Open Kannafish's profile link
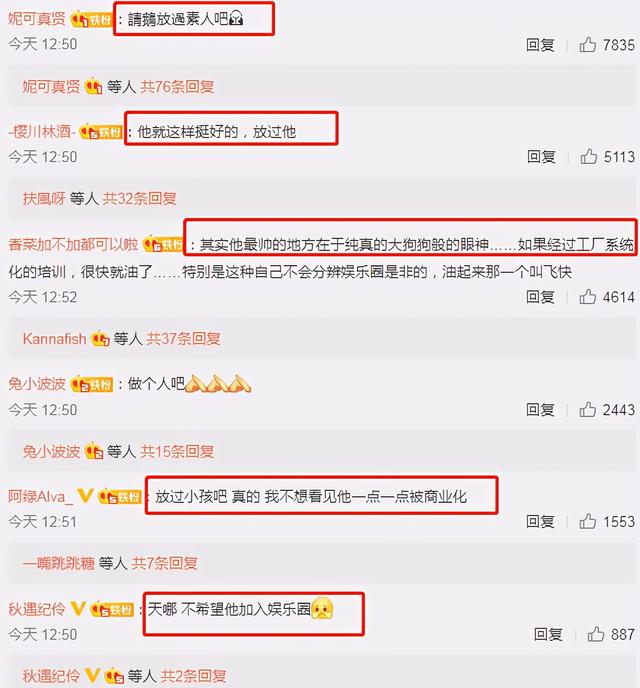Image resolution: width=640 pixels, height=688 pixels. point(54,339)
